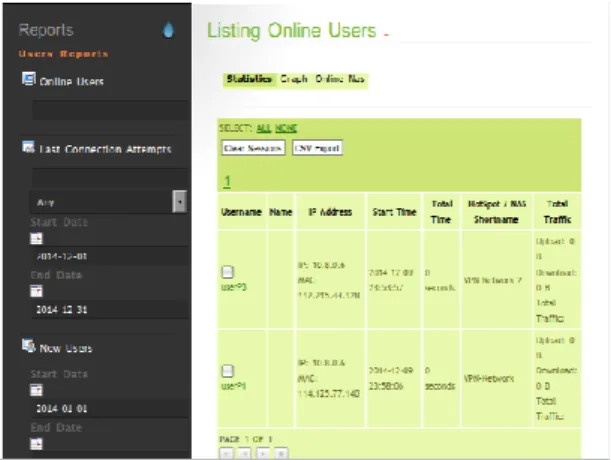Viewport: 611px width, 460px height.
Task: Go to the last page with the pagination button
Action: click(281, 453)
